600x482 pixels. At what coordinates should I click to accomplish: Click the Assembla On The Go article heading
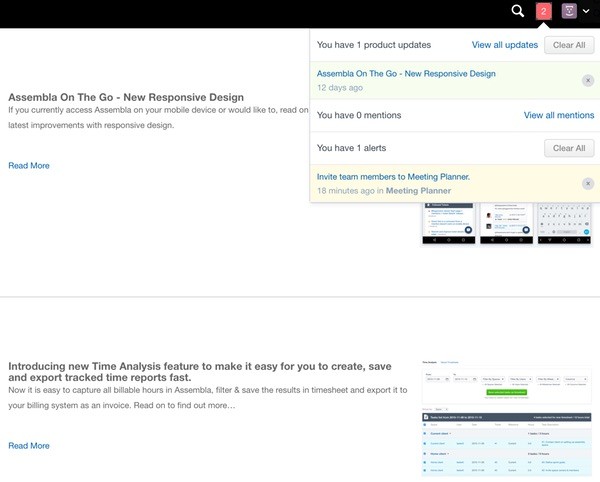coord(126,97)
